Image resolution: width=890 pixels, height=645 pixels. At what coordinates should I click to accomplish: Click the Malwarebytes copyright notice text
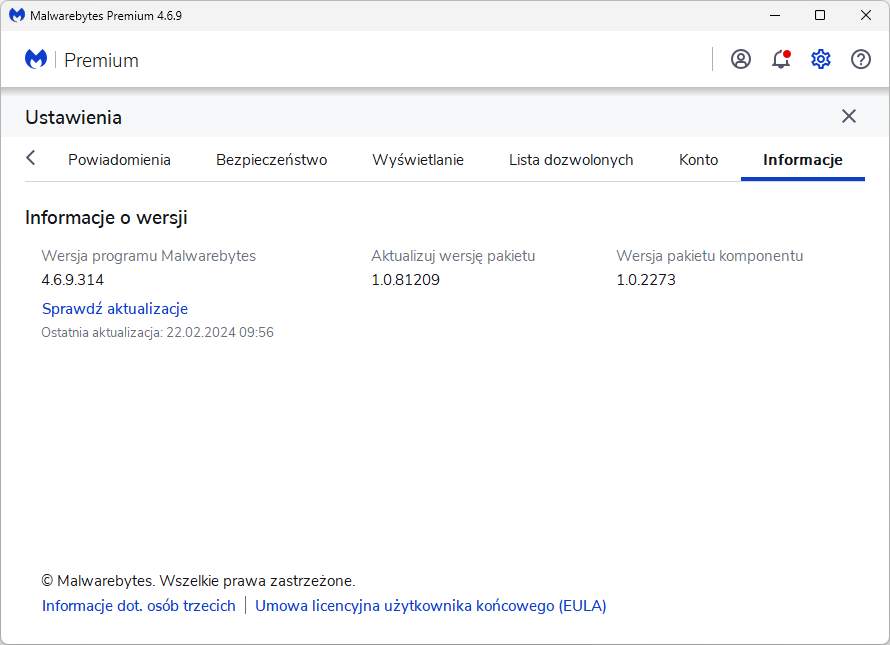click(198, 581)
